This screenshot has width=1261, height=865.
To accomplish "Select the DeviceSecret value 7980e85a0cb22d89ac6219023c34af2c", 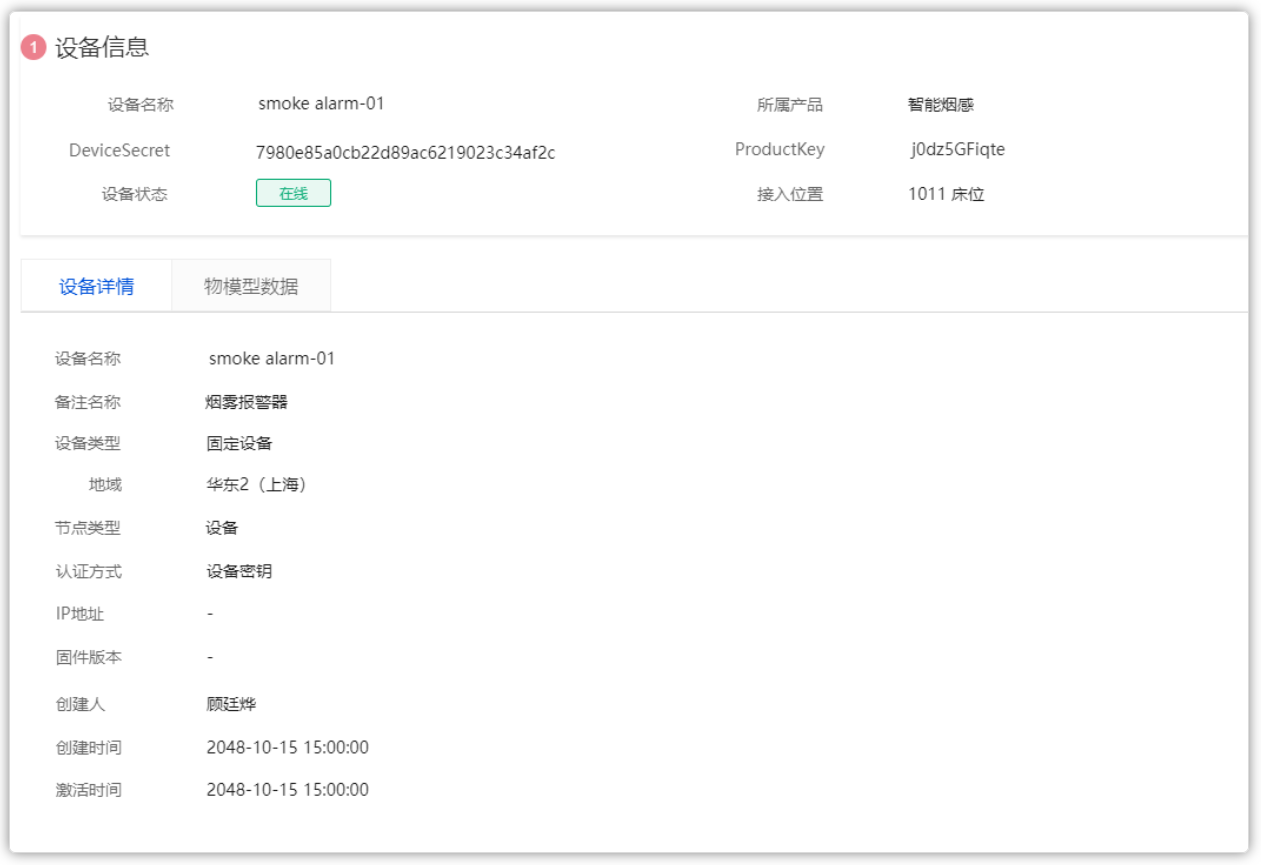I will click(405, 153).
